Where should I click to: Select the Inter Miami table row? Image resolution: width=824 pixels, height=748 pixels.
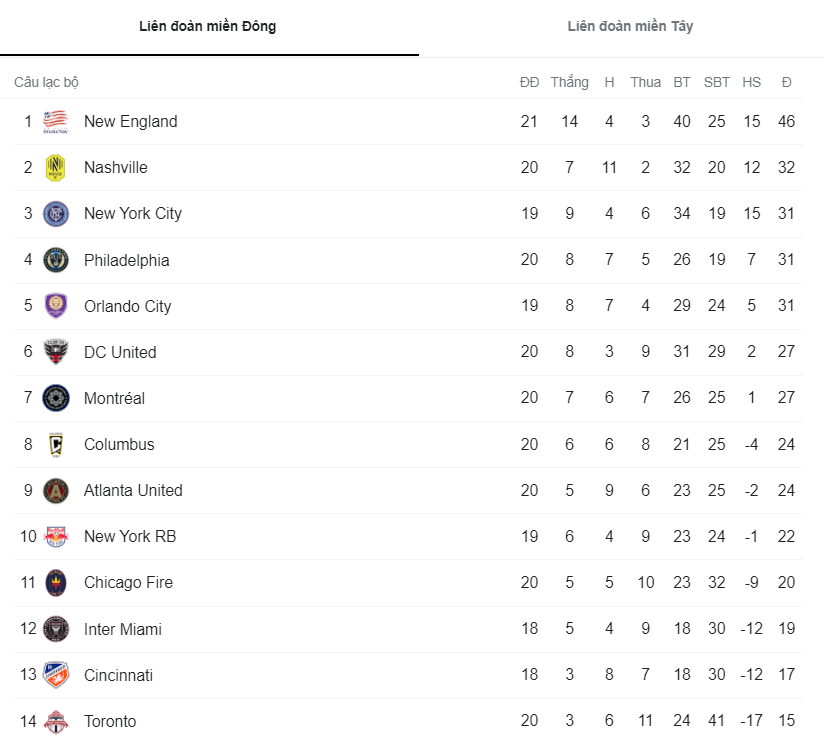(x=400, y=629)
